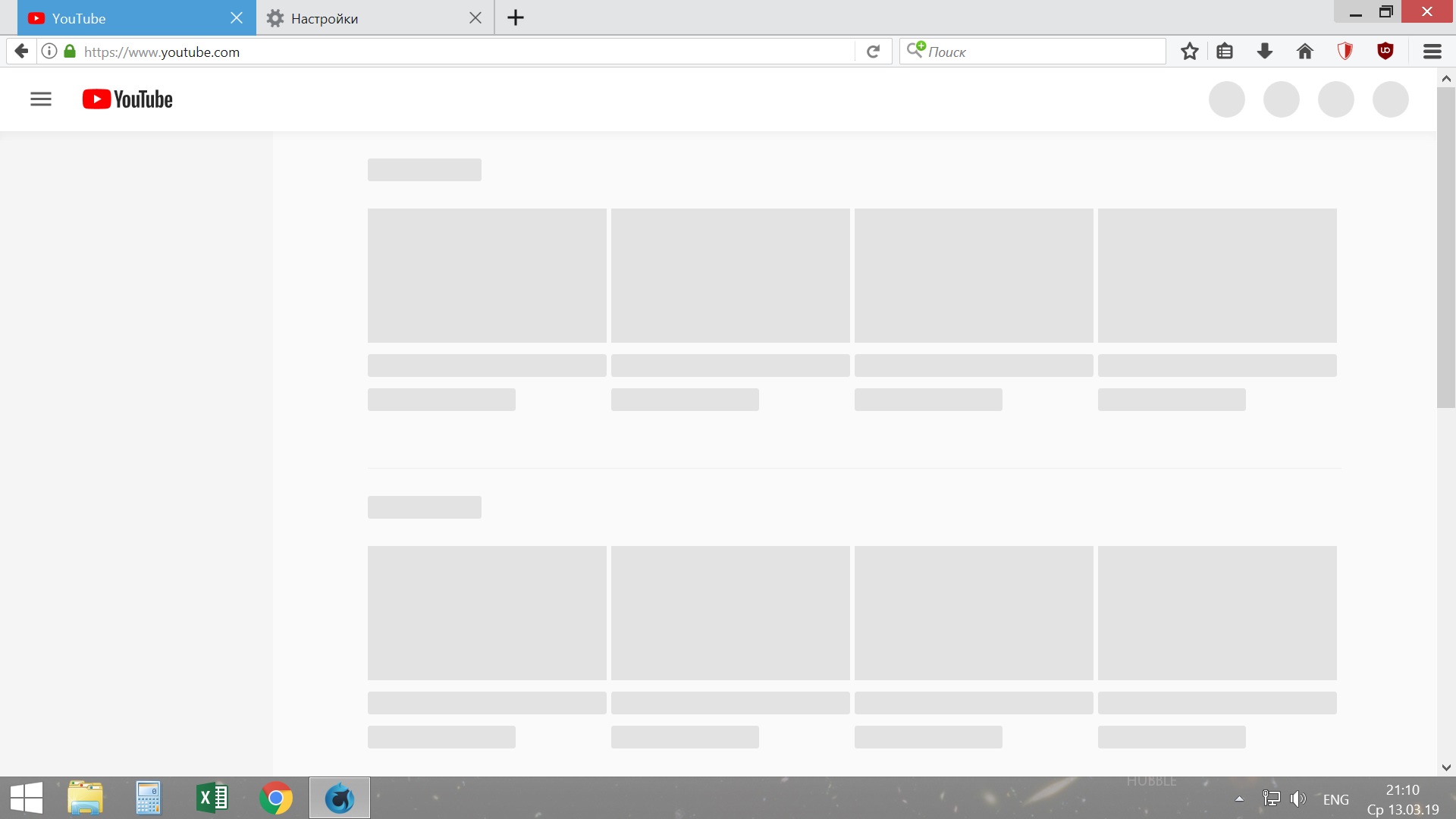
Task: Toggle the third user avatar circle
Action: click(x=1336, y=99)
